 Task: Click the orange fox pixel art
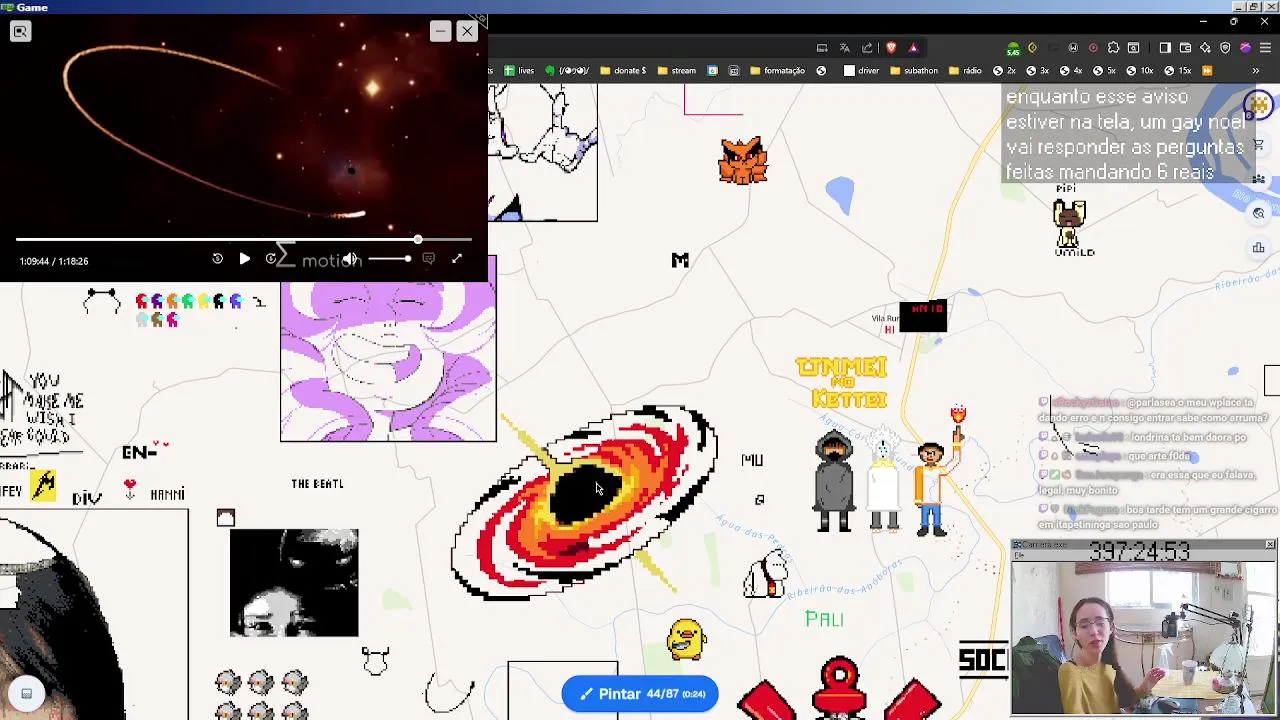coord(743,160)
